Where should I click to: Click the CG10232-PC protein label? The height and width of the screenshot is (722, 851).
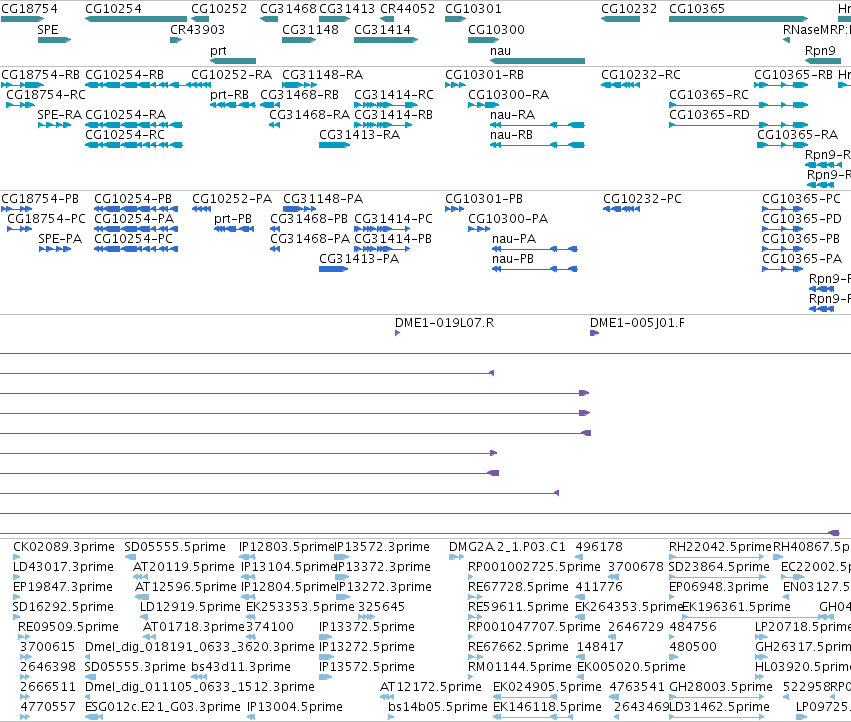[x=643, y=199]
